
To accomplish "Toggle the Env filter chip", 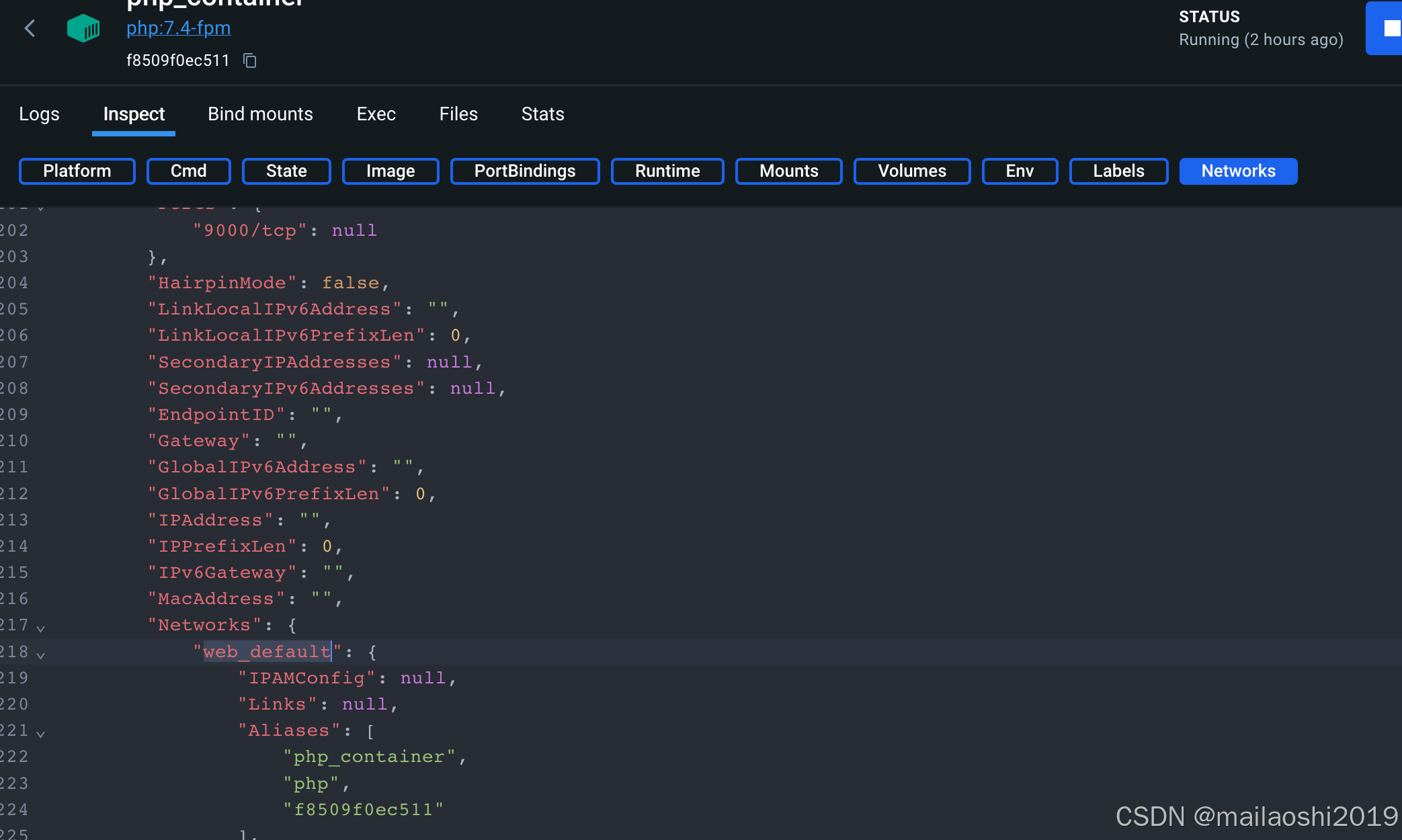I will pos(1020,171).
